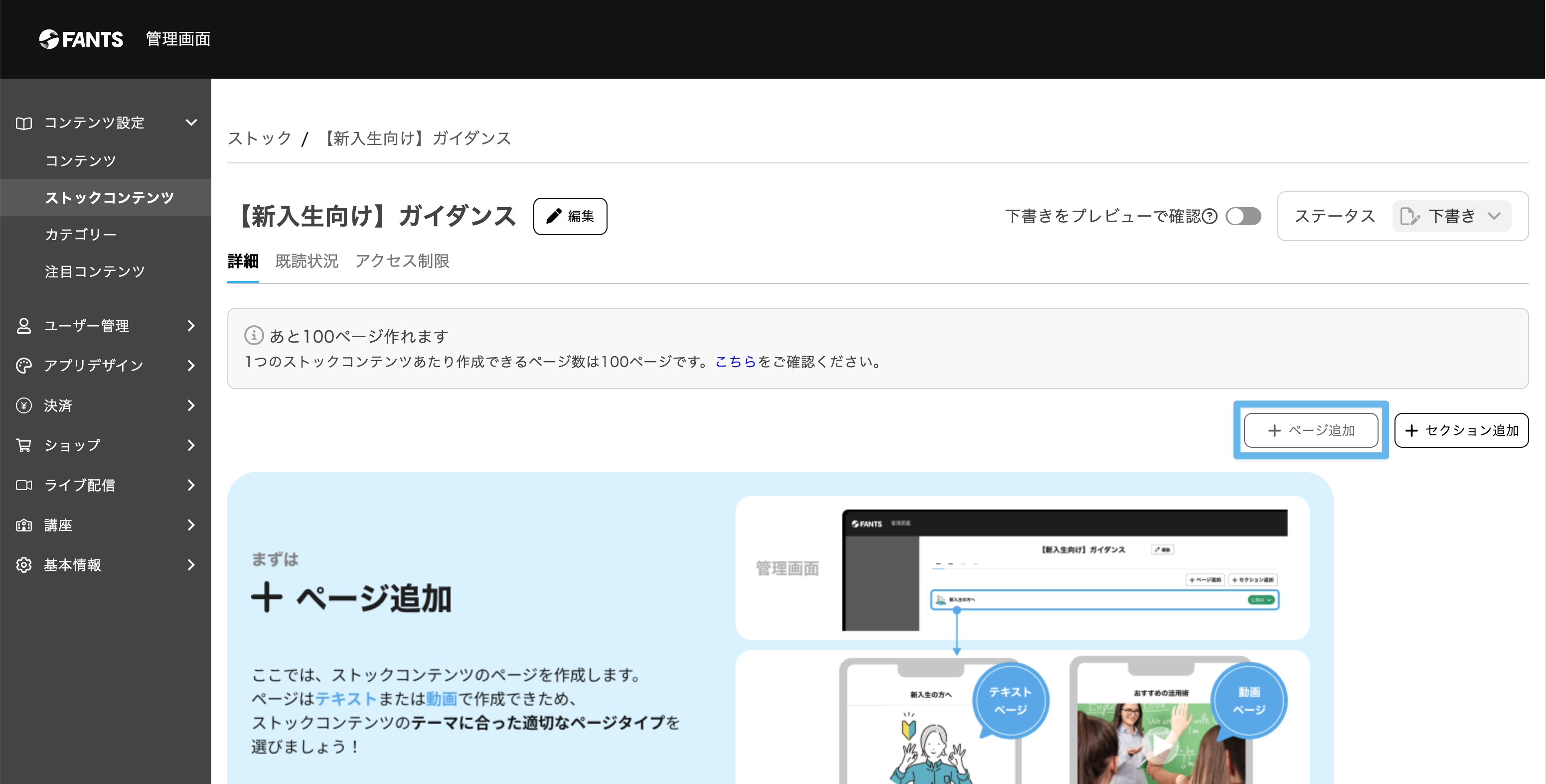Click the camera icon for ライブ配信

pos(24,485)
